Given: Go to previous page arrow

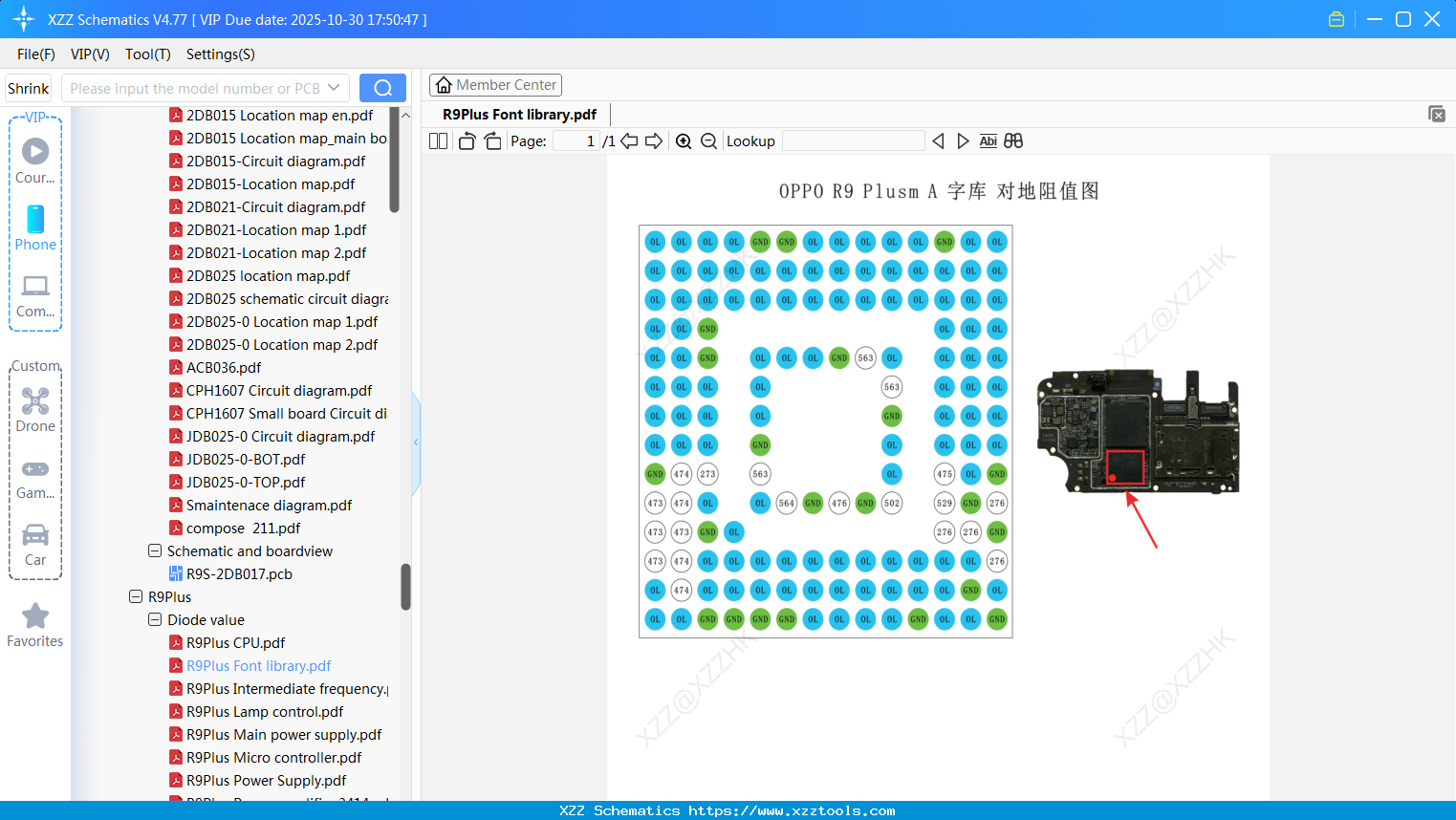Looking at the screenshot, I should click(x=629, y=141).
